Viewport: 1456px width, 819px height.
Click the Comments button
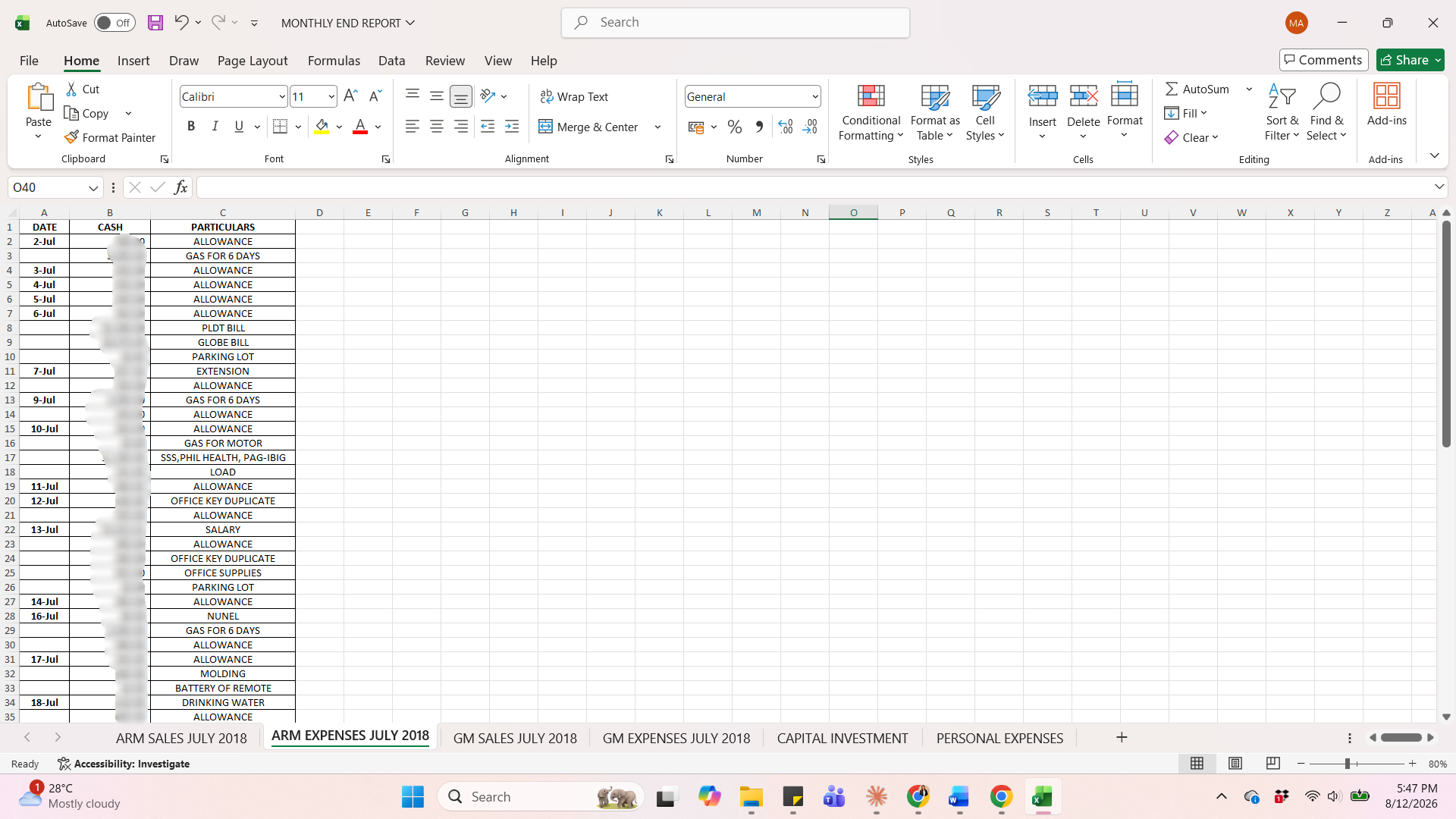(x=1323, y=60)
